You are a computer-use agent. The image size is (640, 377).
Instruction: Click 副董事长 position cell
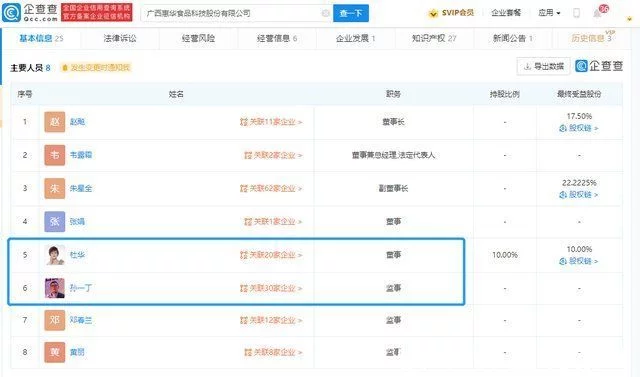click(x=393, y=188)
